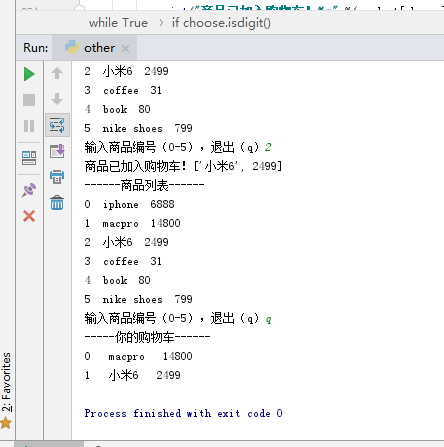Print the console output
Screen dimensions: 444x447
click(x=57, y=177)
